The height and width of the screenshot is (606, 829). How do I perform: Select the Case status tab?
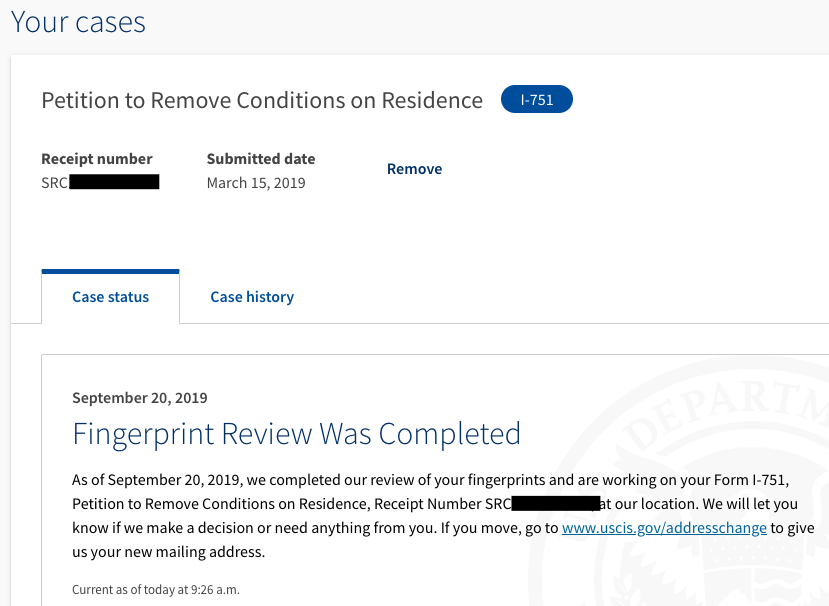click(110, 297)
